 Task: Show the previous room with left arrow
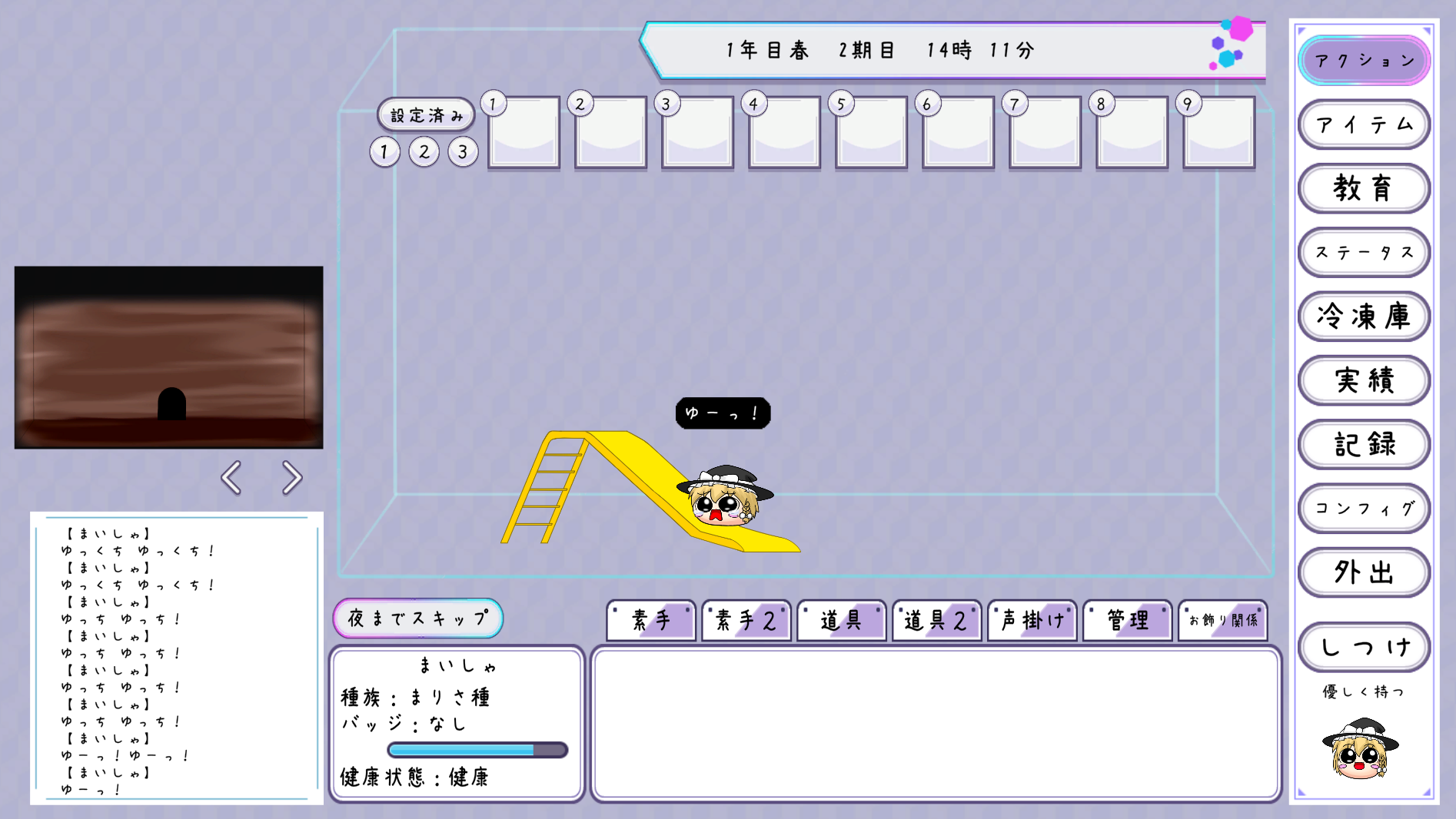231,478
